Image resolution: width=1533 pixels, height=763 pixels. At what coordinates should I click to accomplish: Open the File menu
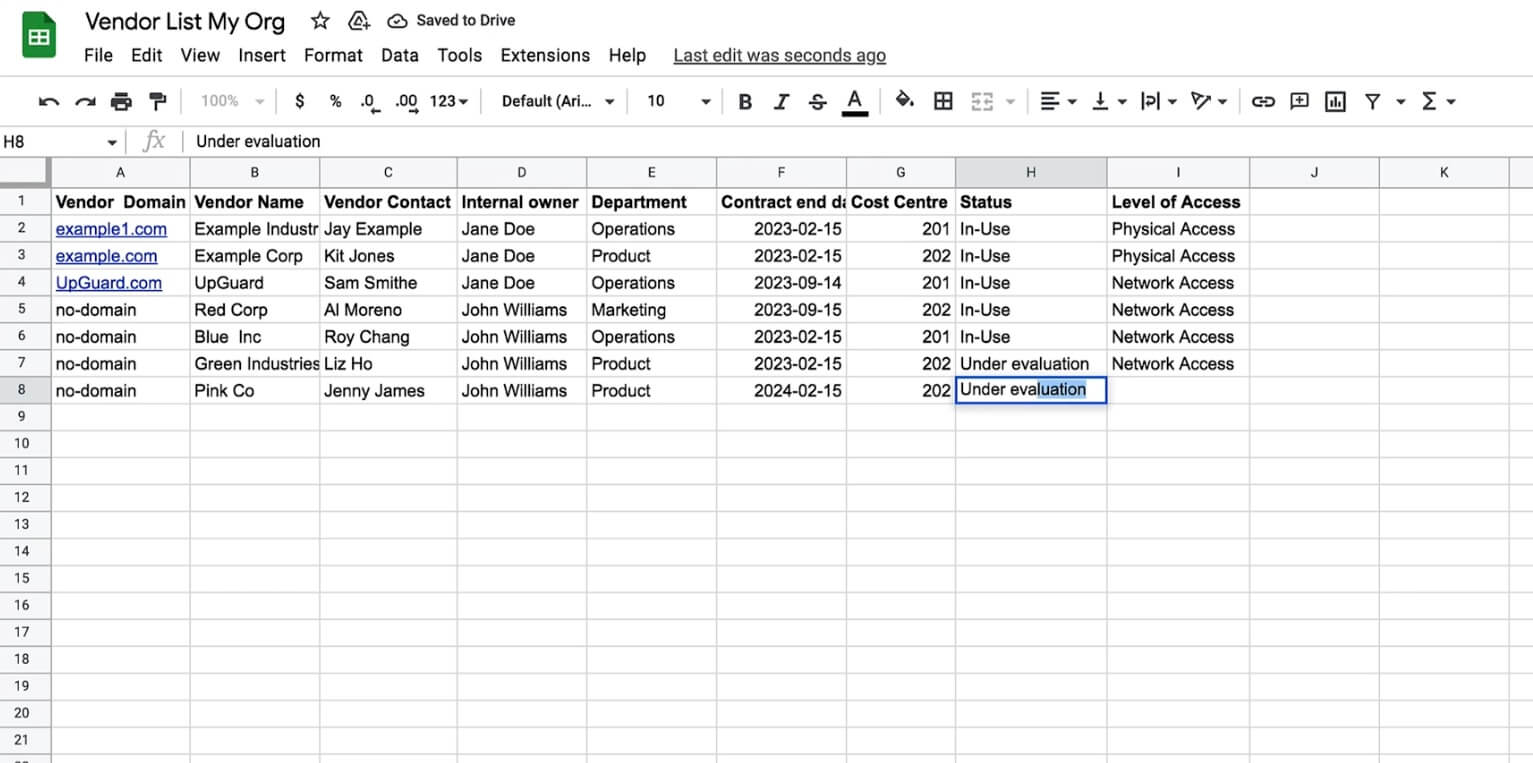pyautogui.click(x=98, y=55)
